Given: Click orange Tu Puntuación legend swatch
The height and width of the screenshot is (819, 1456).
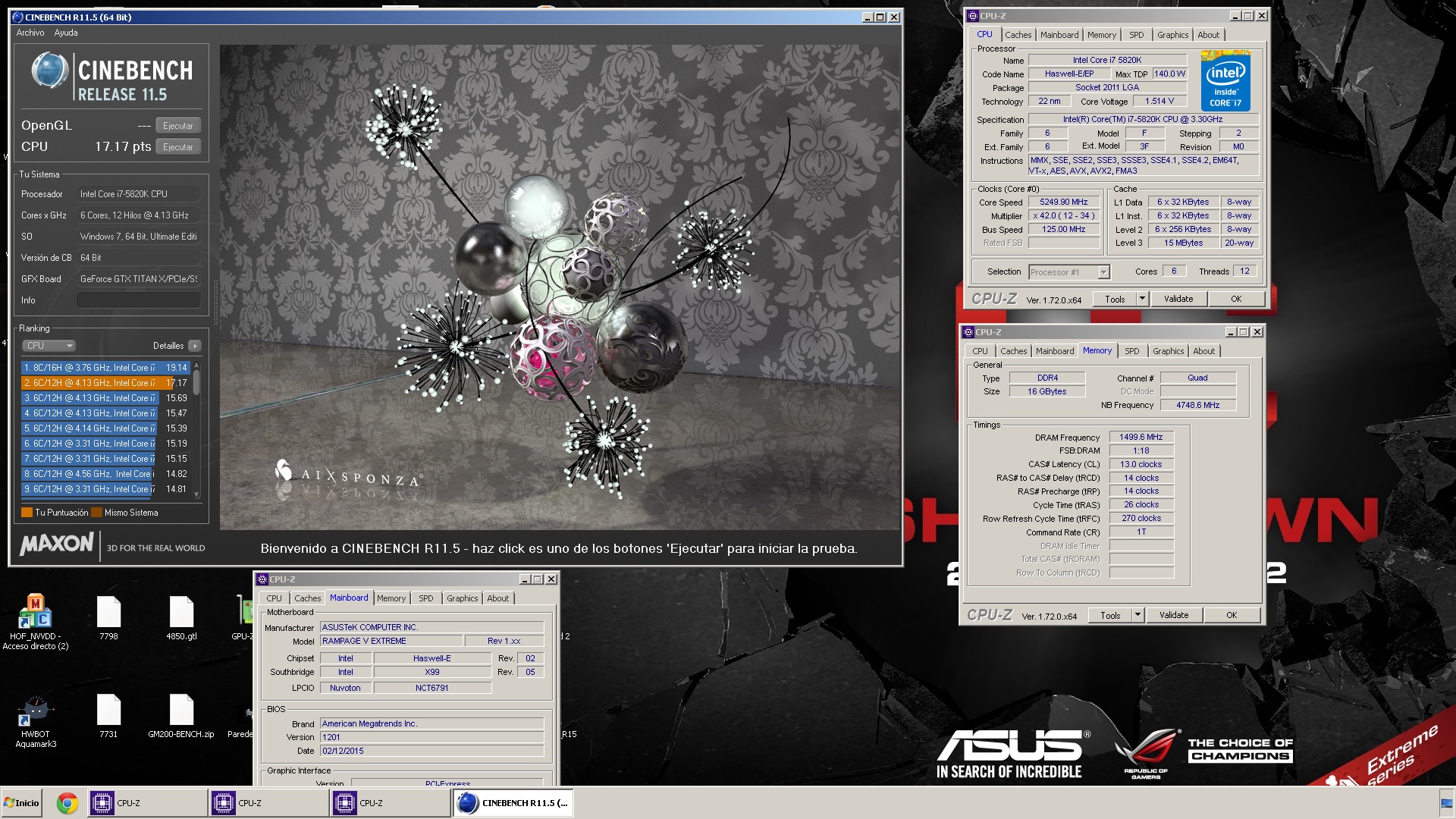Looking at the screenshot, I should 27,513.
